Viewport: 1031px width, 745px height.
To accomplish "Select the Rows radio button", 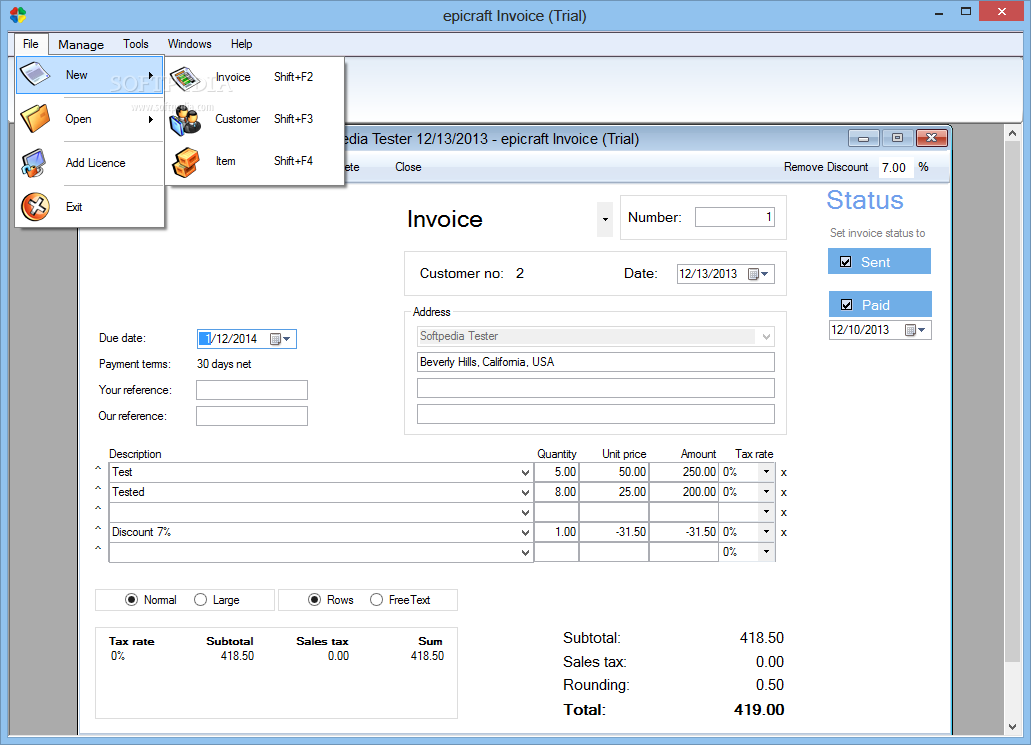I will tap(314, 600).
